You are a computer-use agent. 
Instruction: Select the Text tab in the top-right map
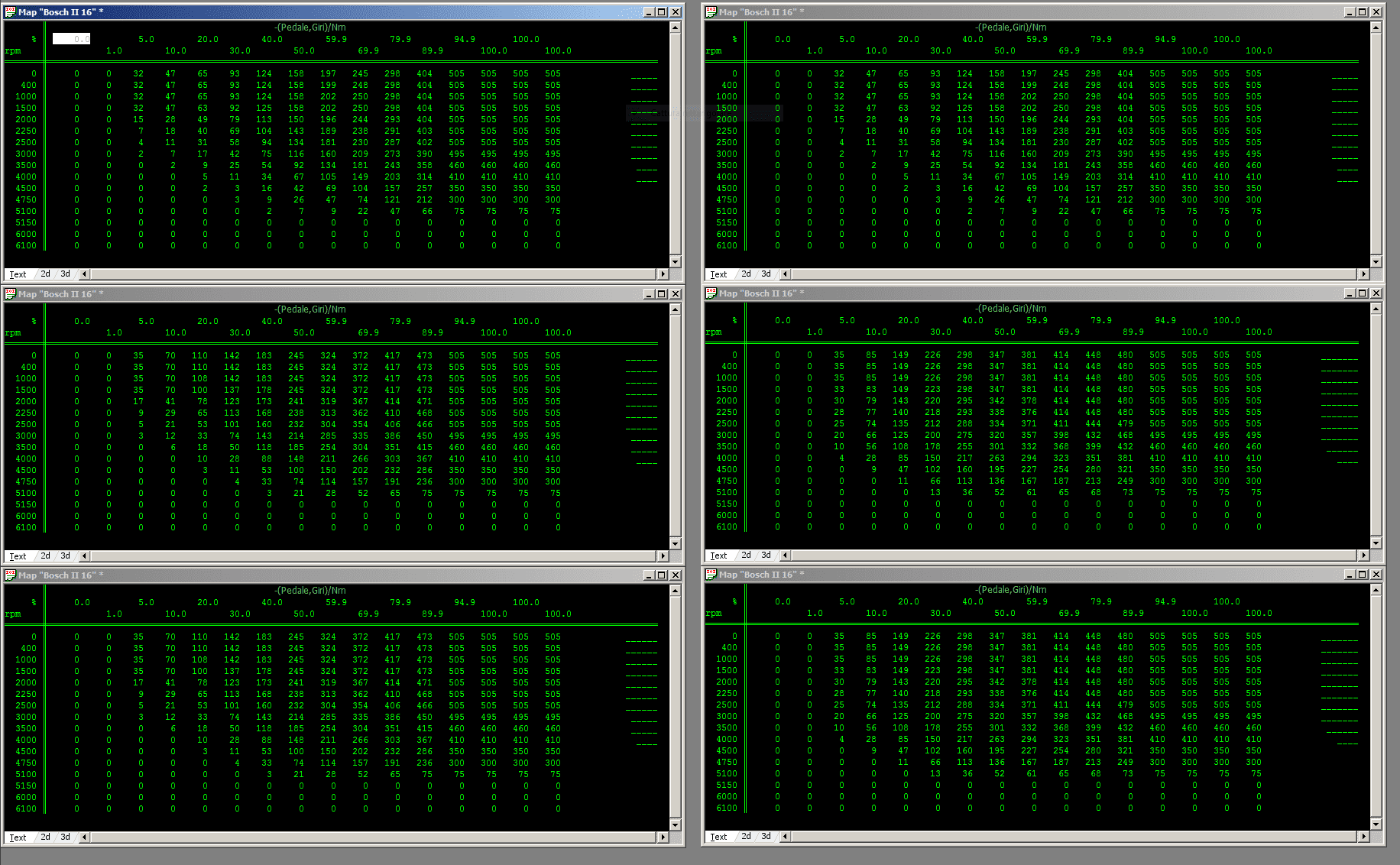click(719, 274)
